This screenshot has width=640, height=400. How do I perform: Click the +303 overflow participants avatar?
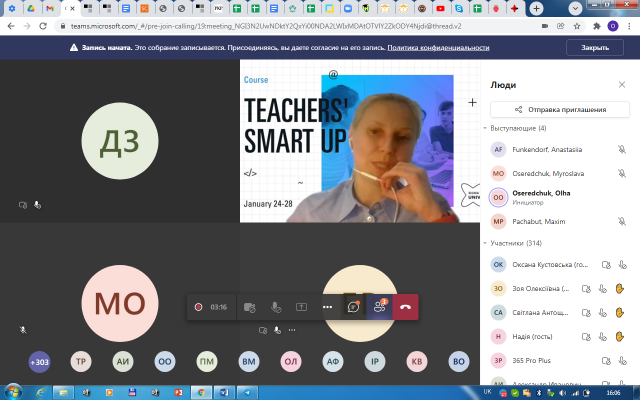coord(40,362)
